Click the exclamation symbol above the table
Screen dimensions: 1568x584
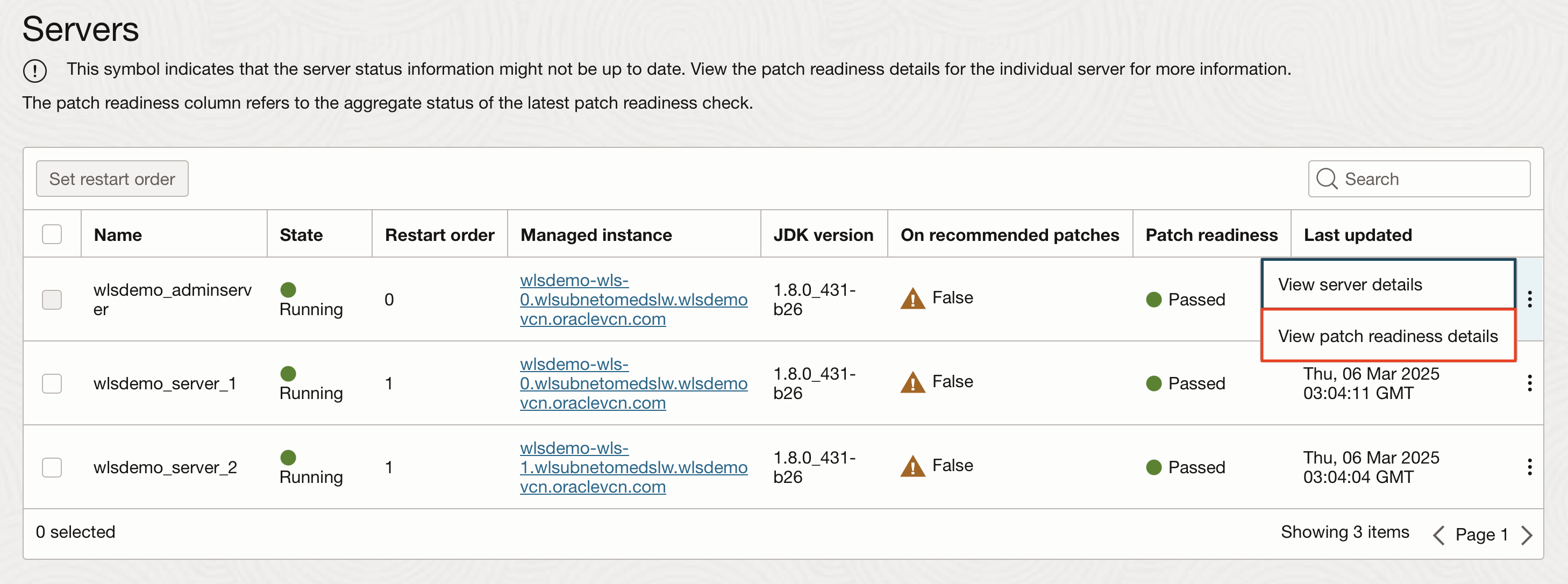(35, 70)
